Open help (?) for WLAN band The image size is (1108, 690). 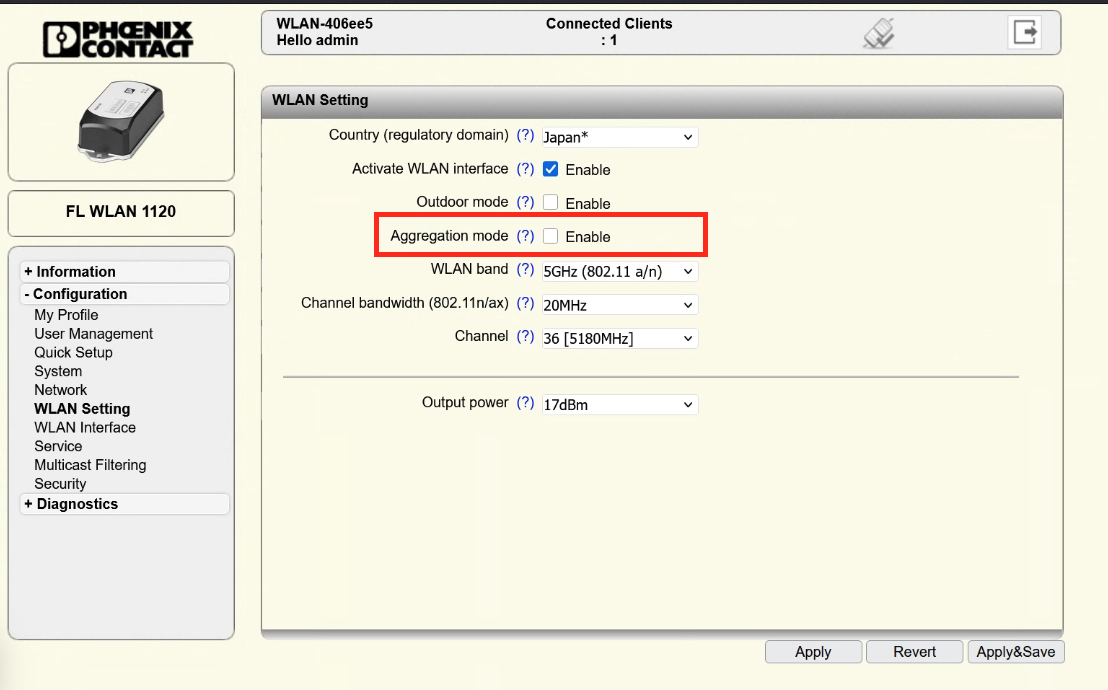point(525,270)
